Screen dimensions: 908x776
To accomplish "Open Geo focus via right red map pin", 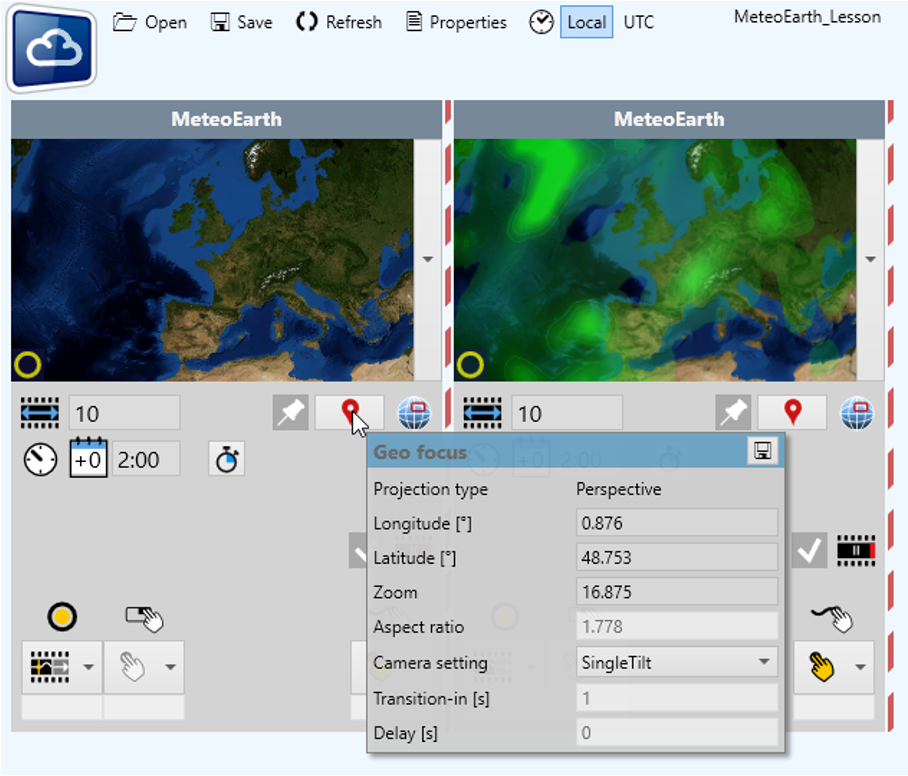I will (792, 413).
